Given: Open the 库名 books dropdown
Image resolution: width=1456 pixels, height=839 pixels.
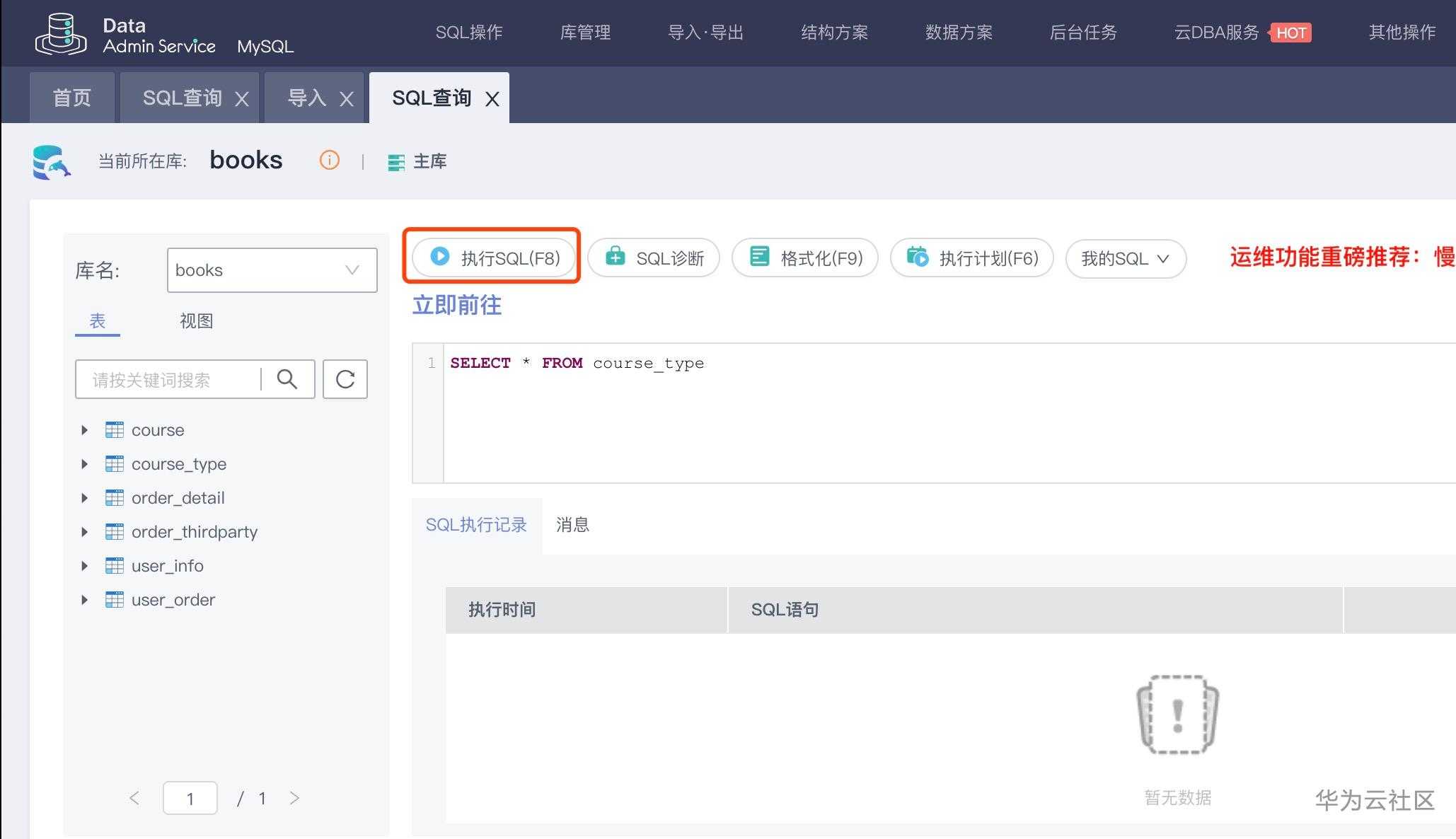Looking at the screenshot, I should [272, 270].
